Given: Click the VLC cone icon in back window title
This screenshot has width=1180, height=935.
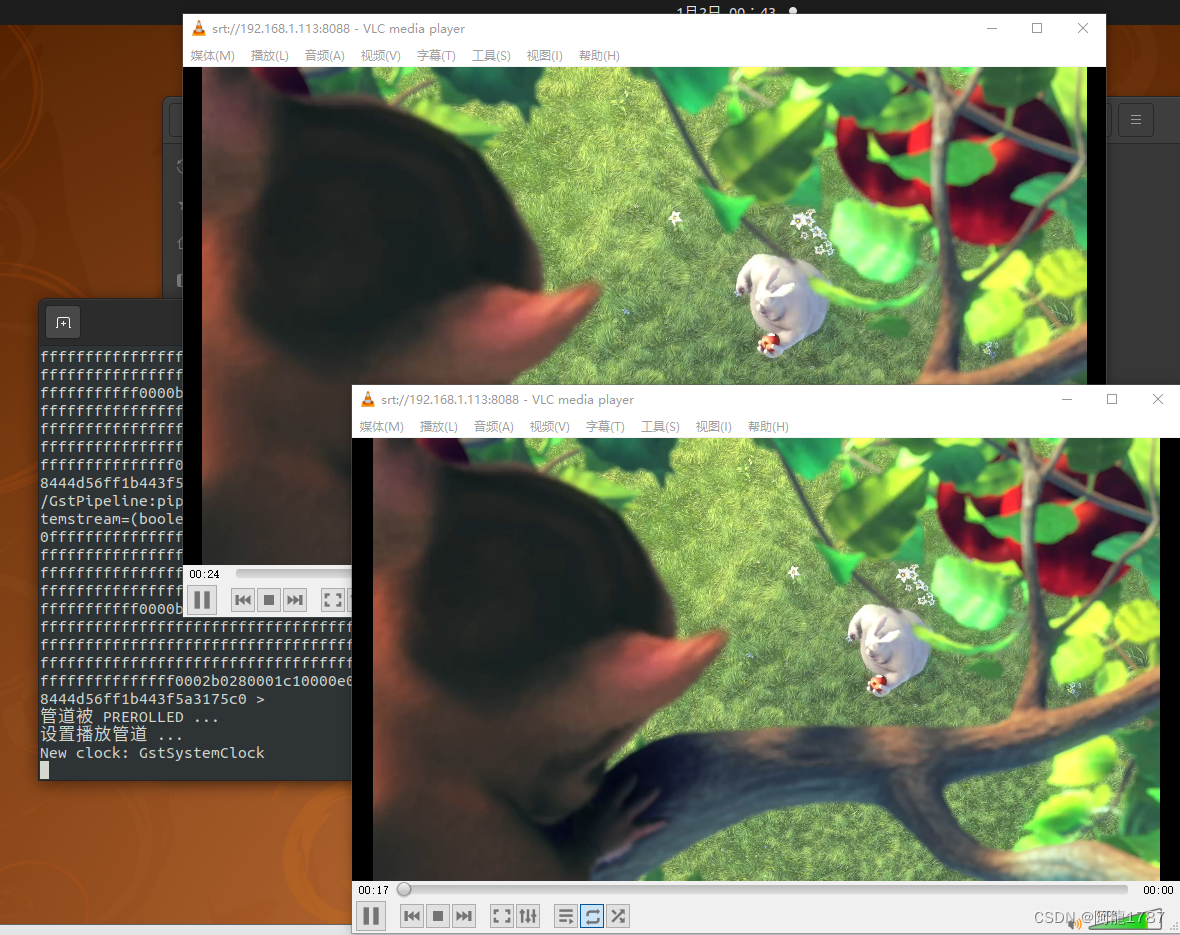Looking at the screenshot, I should pos(199,28).
